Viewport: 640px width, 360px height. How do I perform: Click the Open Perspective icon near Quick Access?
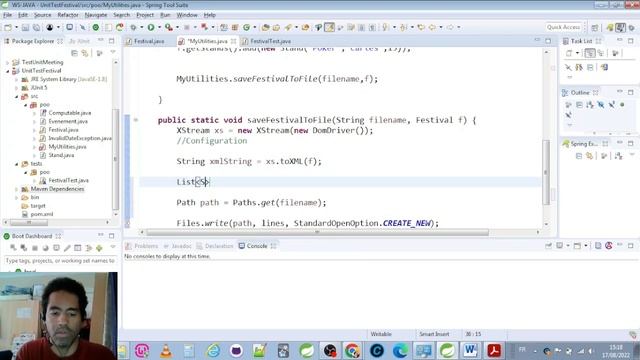(x=595, y=27)
